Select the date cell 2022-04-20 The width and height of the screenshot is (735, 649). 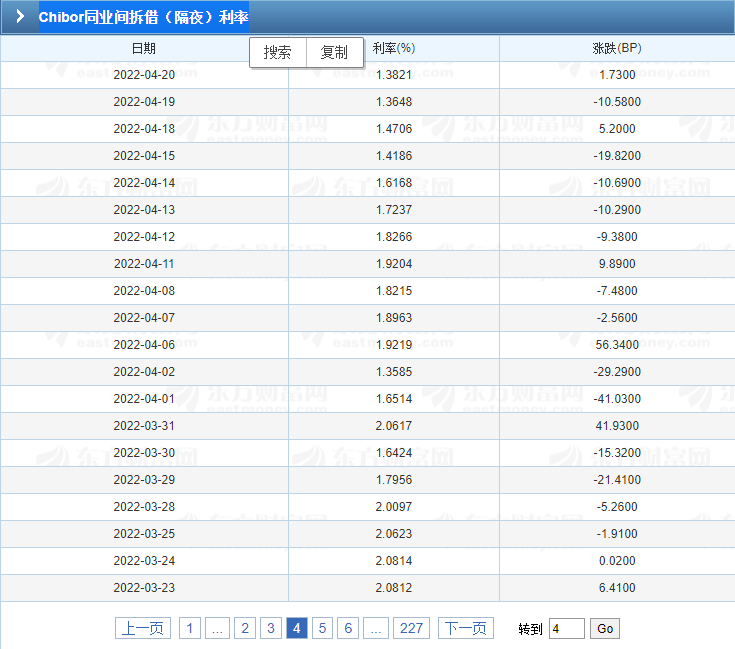click(x=144, y=75)
